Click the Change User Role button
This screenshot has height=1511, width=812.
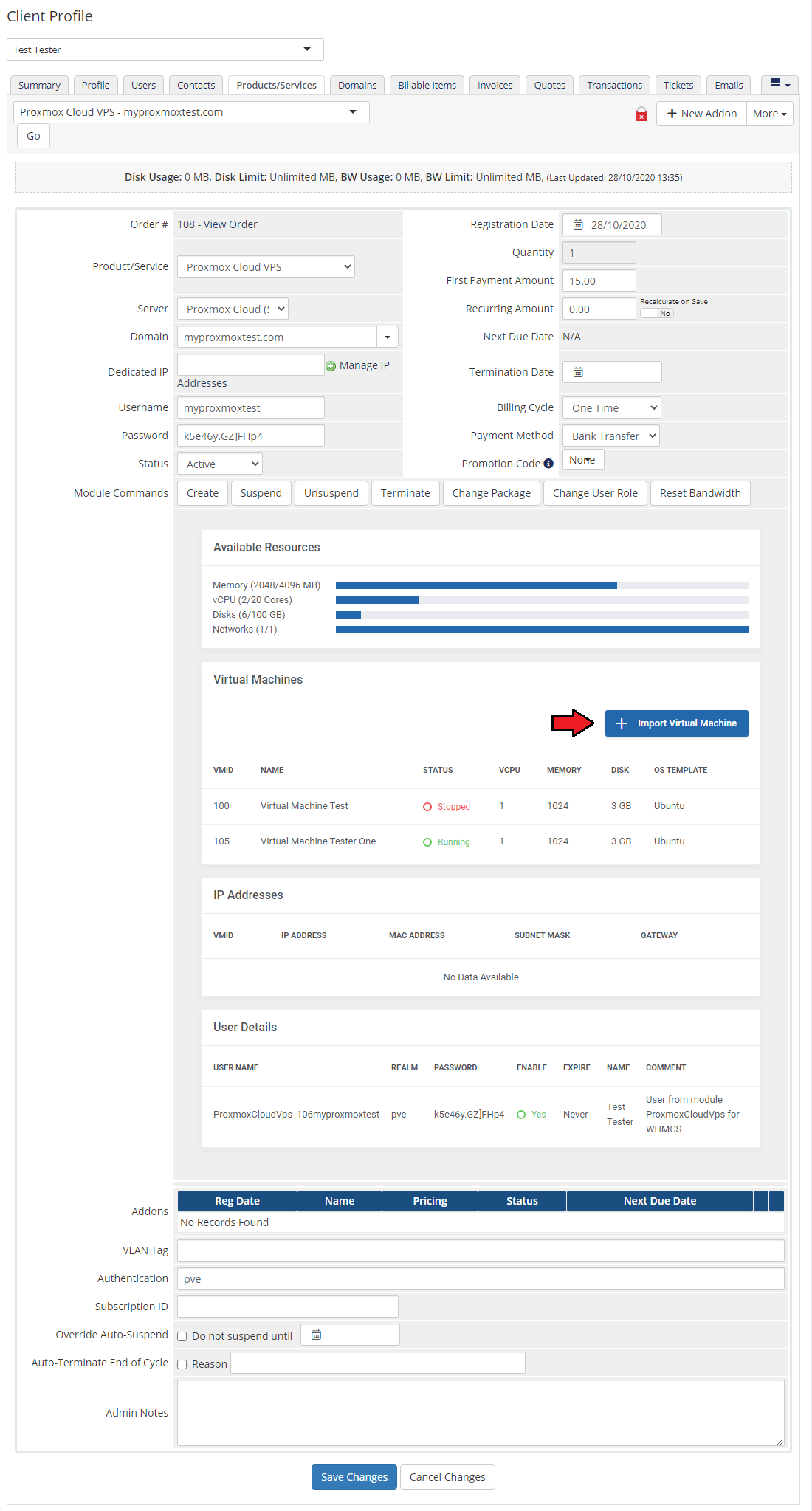(595, 493)
